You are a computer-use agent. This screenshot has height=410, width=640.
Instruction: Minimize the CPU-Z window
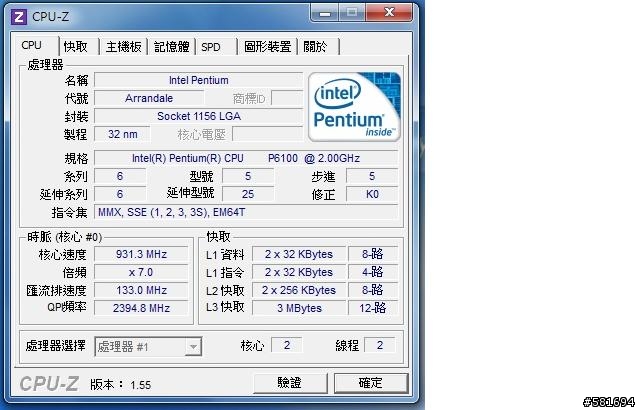tap(325, 13)
